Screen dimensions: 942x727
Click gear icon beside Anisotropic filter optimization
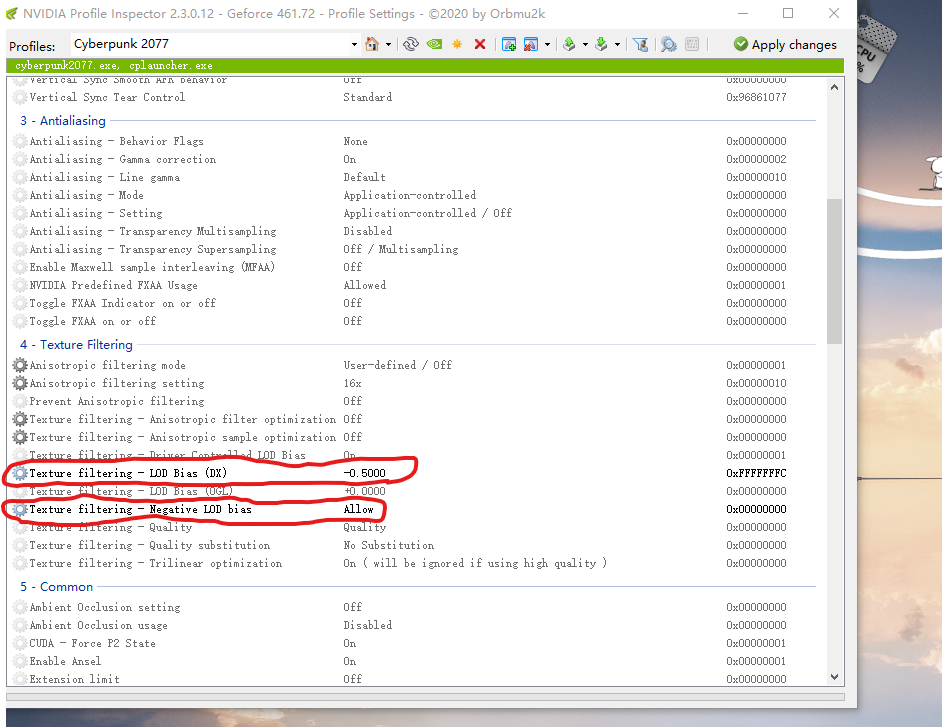pos(20,419)
